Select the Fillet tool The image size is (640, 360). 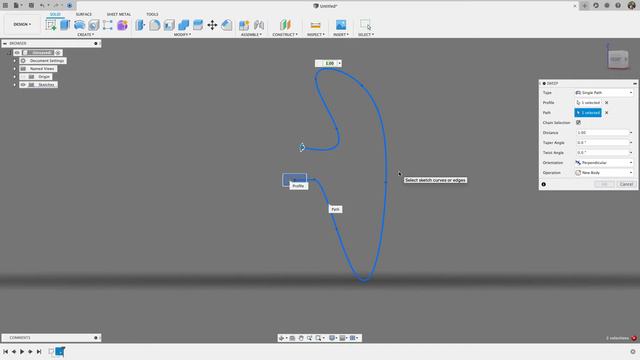(155, 25)
